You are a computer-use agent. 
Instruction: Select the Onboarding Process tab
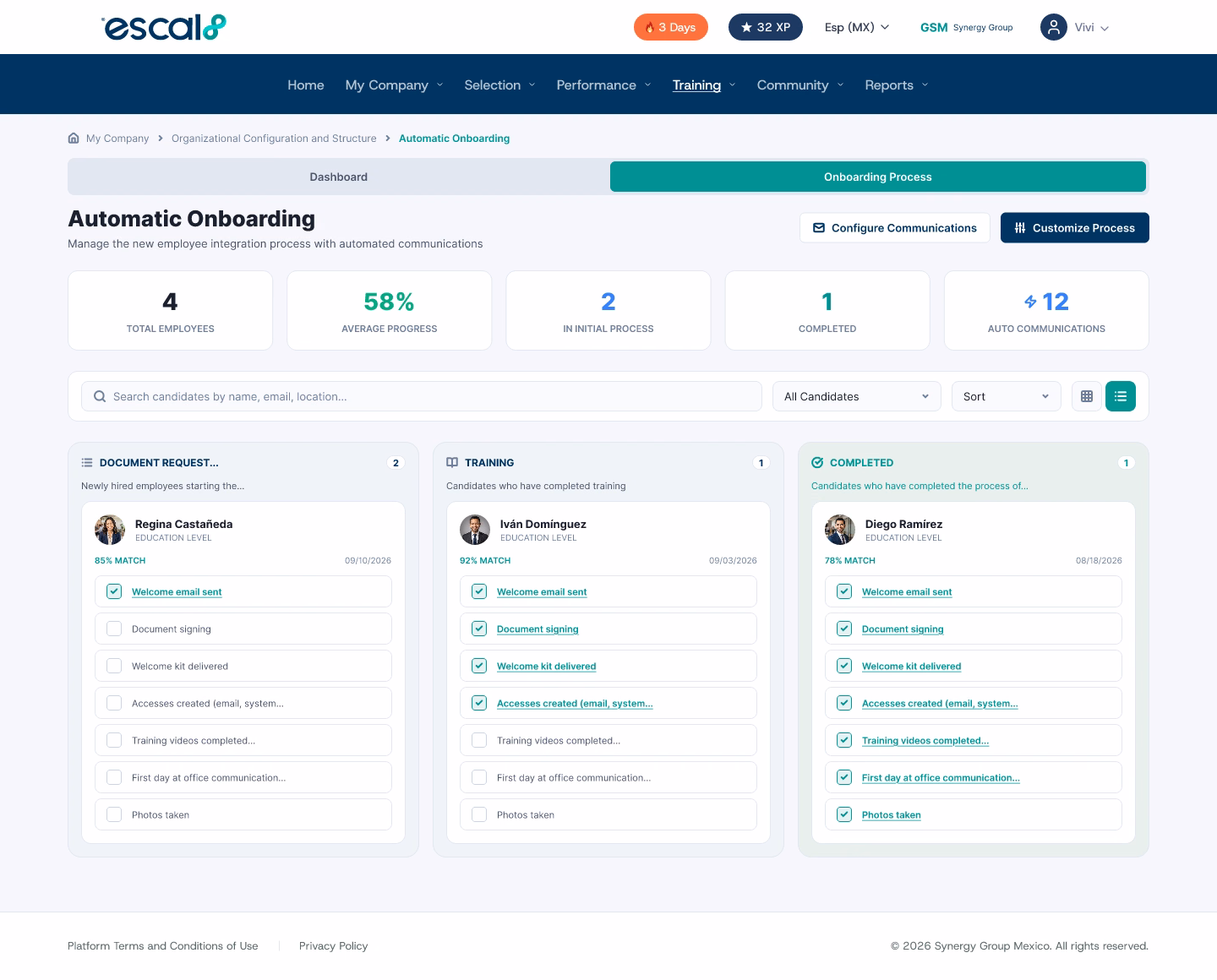pos(878,177)
